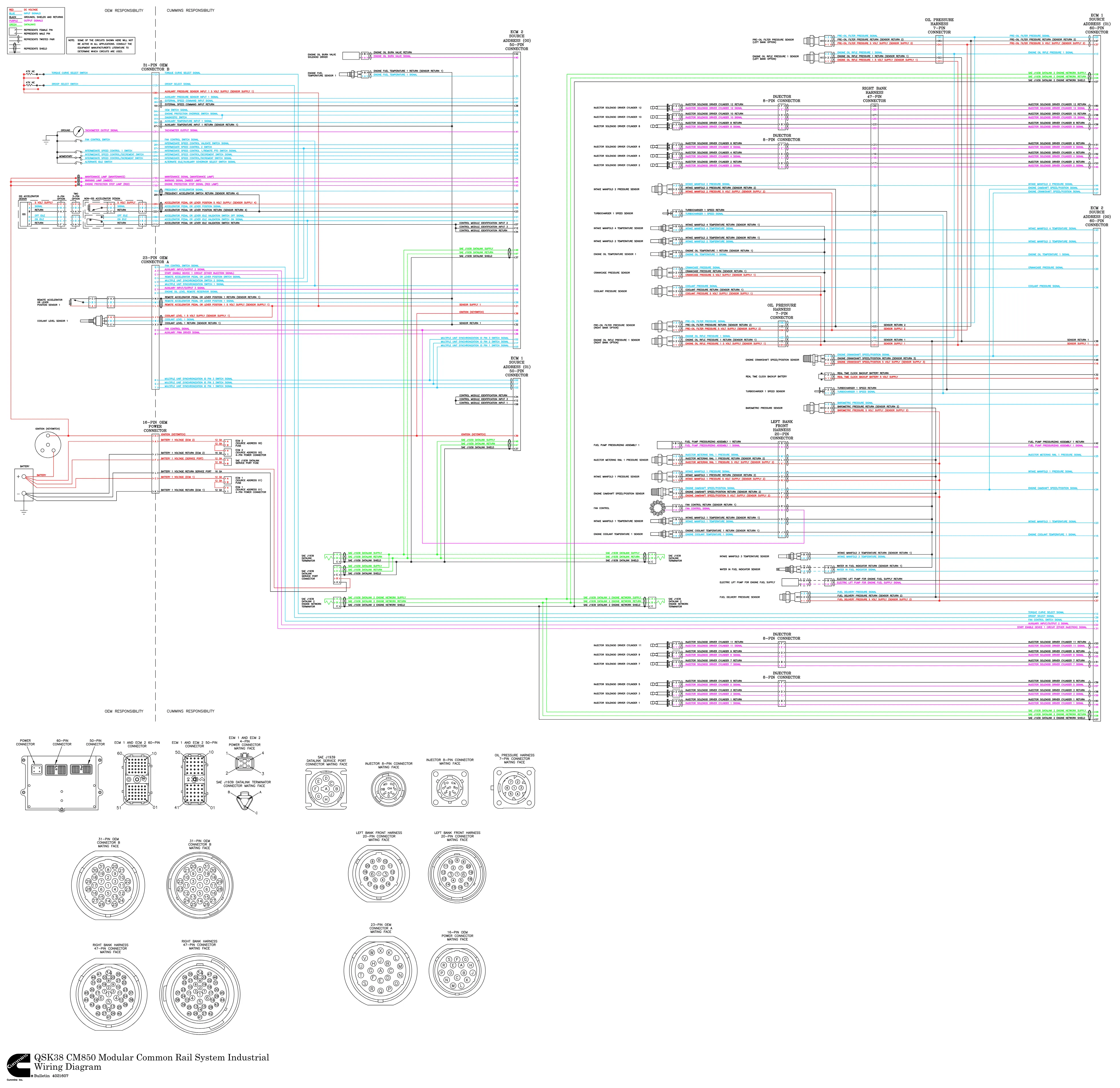1120x1088 pixels.
Task: Click the 'COOLANT PRESSURE SENSOR' label
Action: 610,291
